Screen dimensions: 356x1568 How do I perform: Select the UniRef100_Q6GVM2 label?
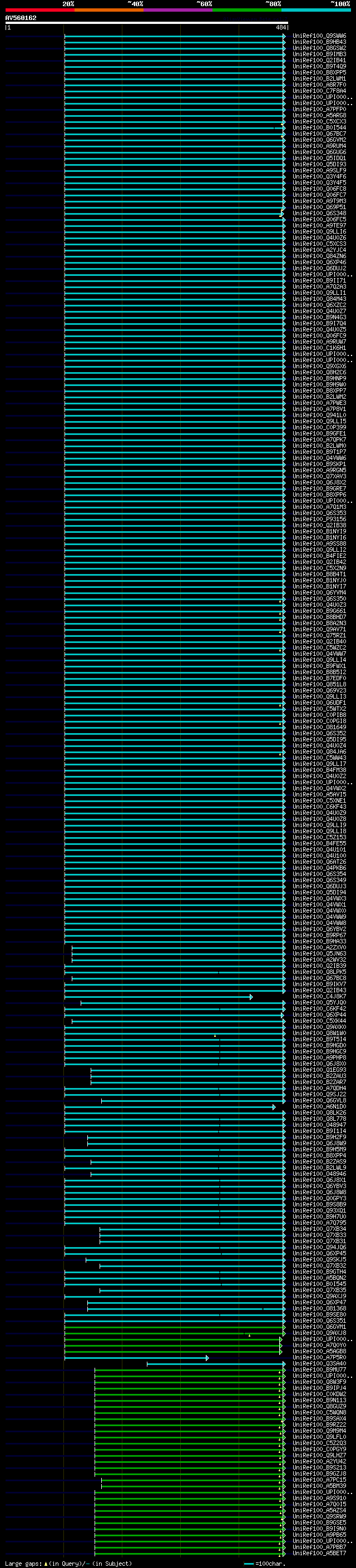(319, 140)
